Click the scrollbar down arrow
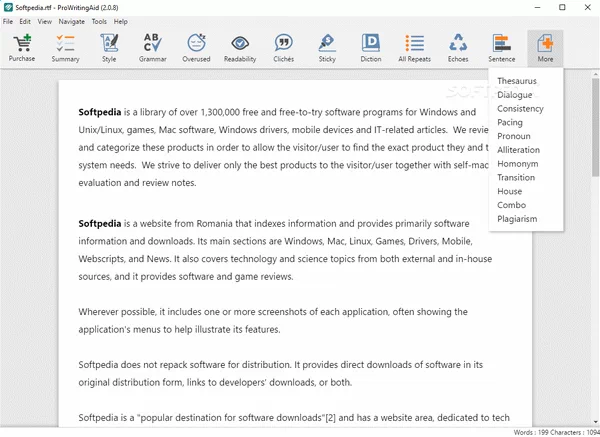The image size is (600, 437). pos(595,422)
